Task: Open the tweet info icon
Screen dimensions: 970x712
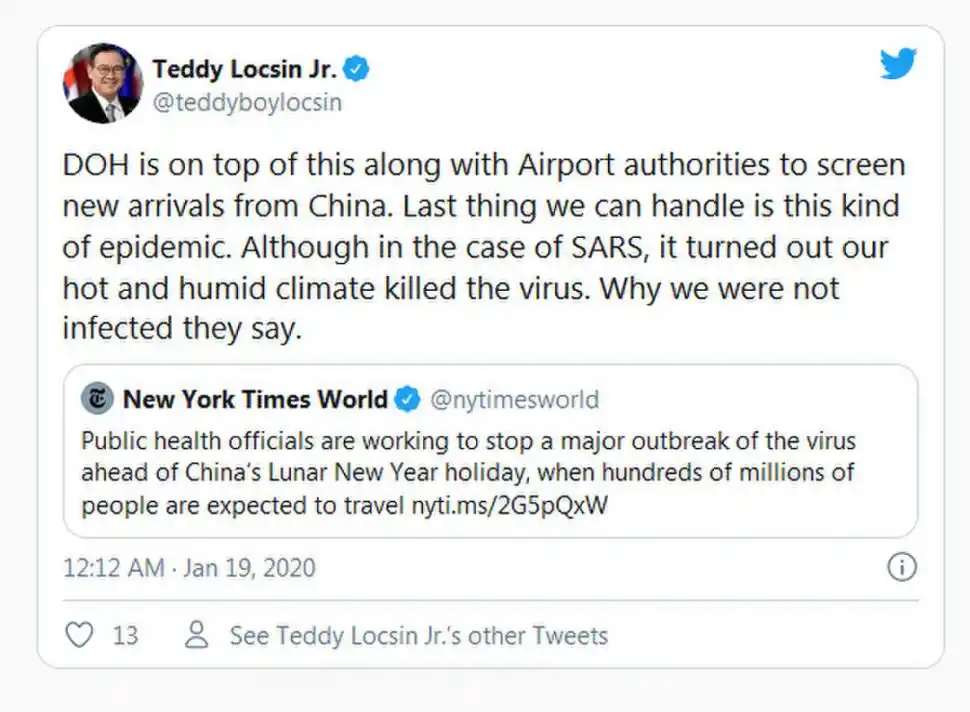Action: pos(901,568)
